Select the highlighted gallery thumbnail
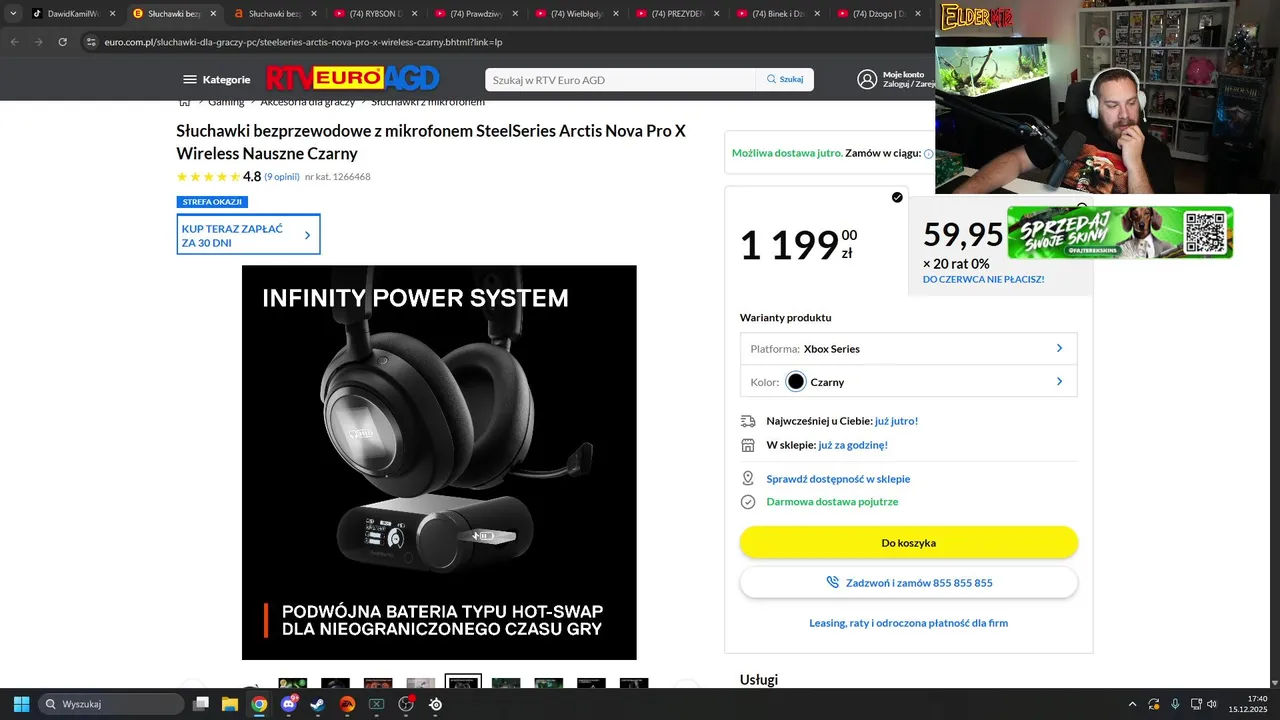Viewport: 1280px width, 720px height. tap(463, 682)
